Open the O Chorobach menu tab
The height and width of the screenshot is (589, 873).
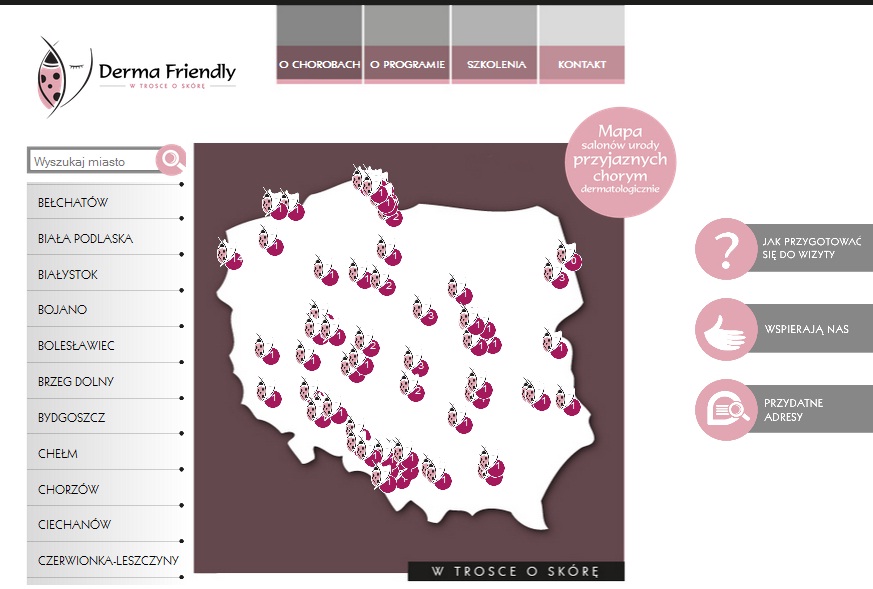(319, 65)
